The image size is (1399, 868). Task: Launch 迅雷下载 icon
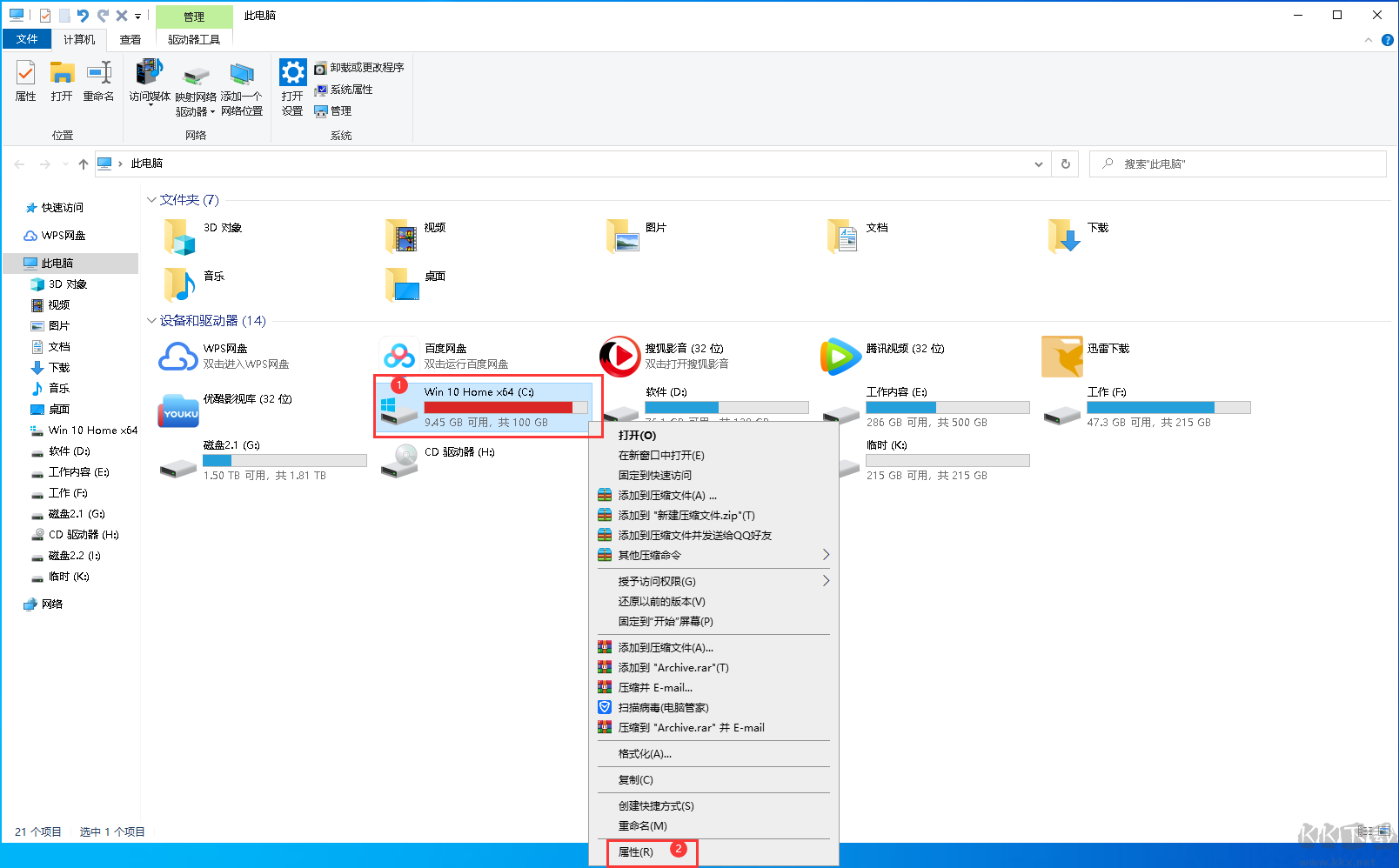coord(1062,356)
